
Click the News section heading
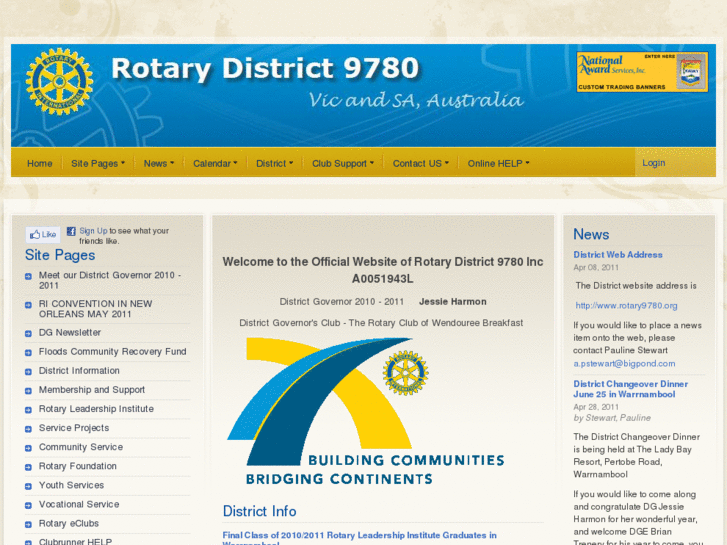[x=591, y=234]
